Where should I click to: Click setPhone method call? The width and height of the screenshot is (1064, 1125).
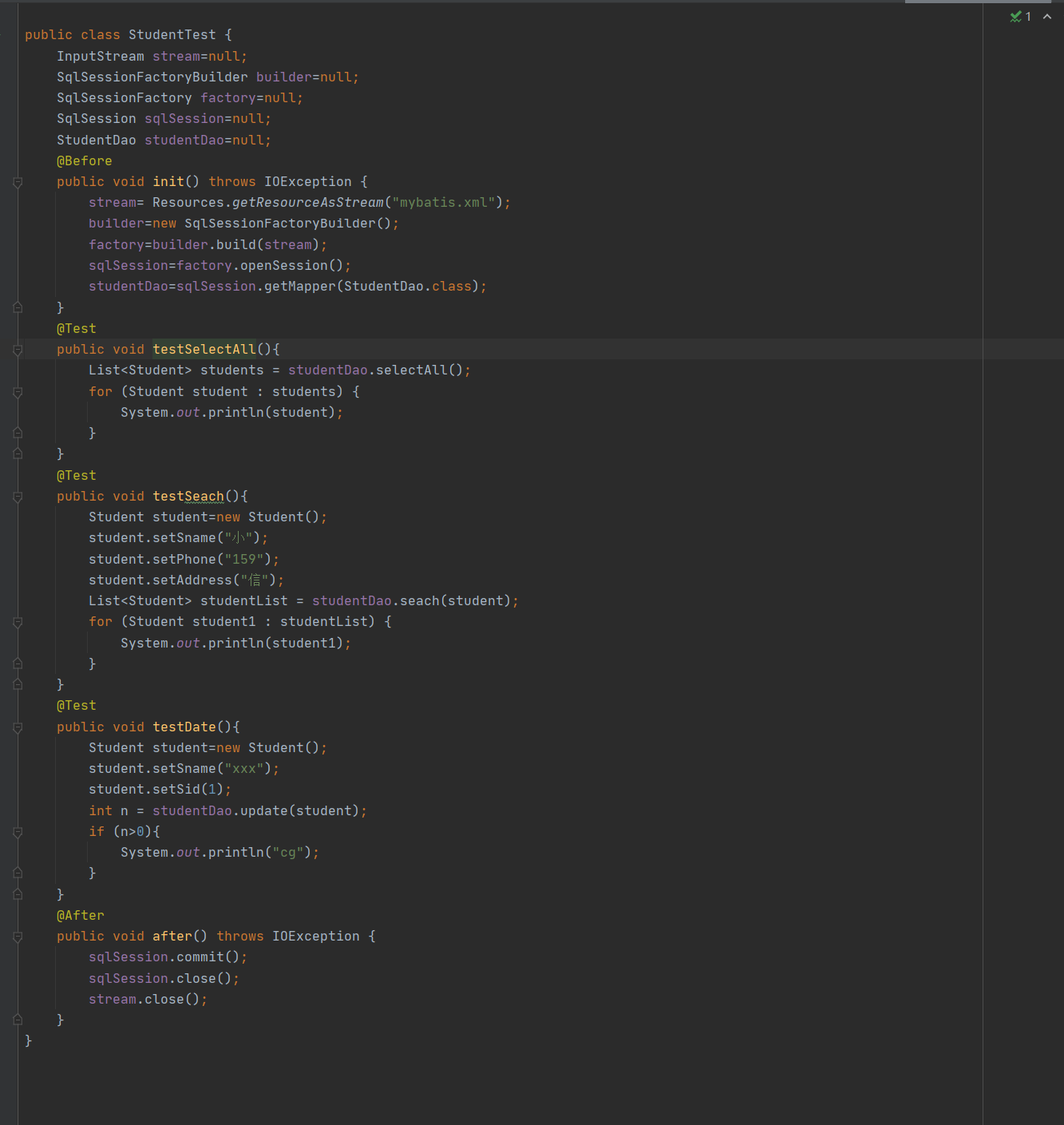[x=184, y=560]
